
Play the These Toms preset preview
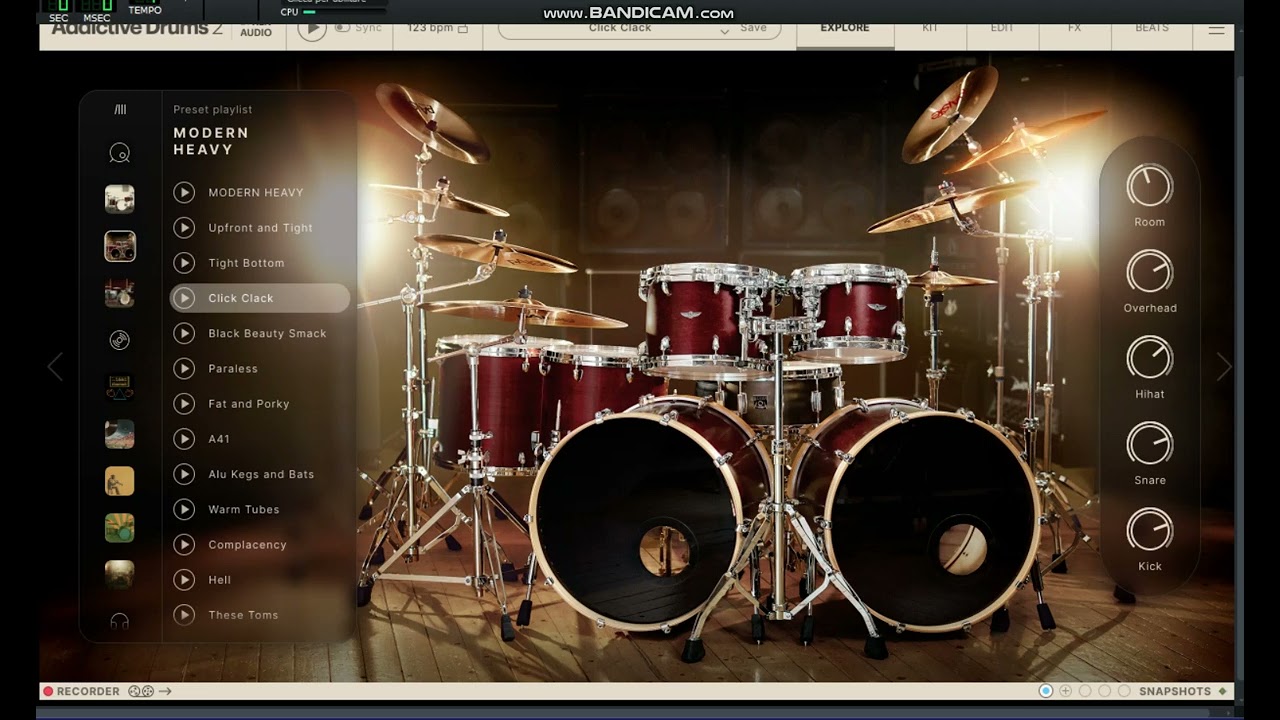click(184, 615)
